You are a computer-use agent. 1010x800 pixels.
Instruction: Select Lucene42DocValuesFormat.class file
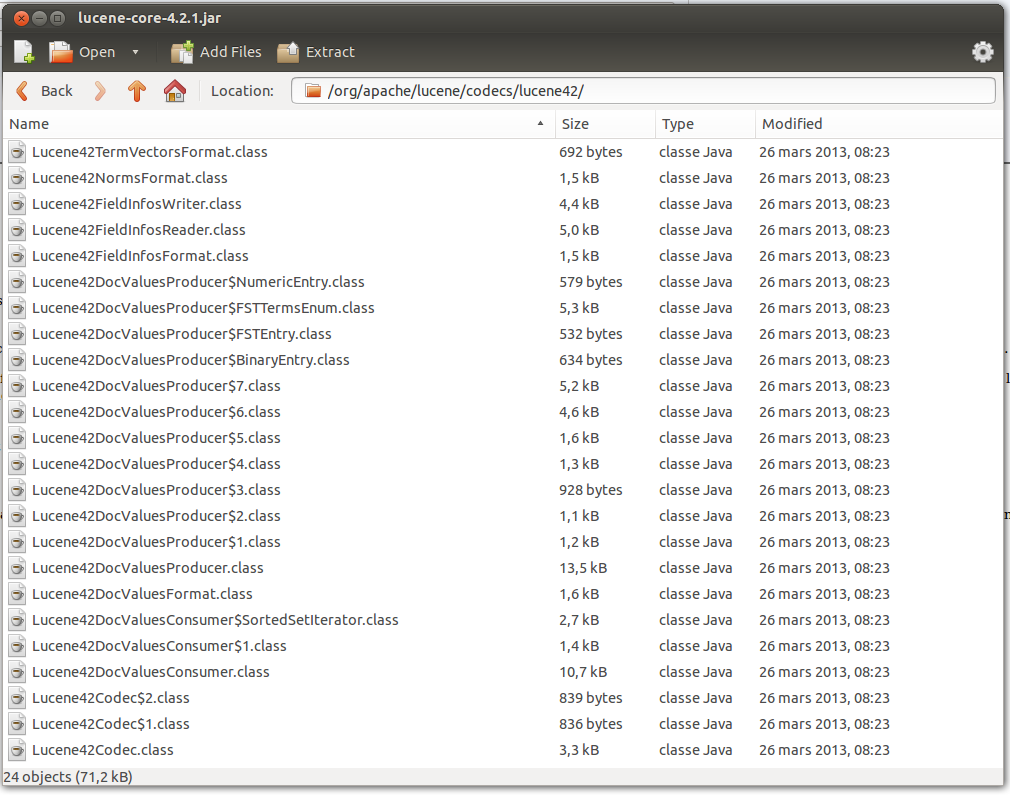[x=502, y=594]
